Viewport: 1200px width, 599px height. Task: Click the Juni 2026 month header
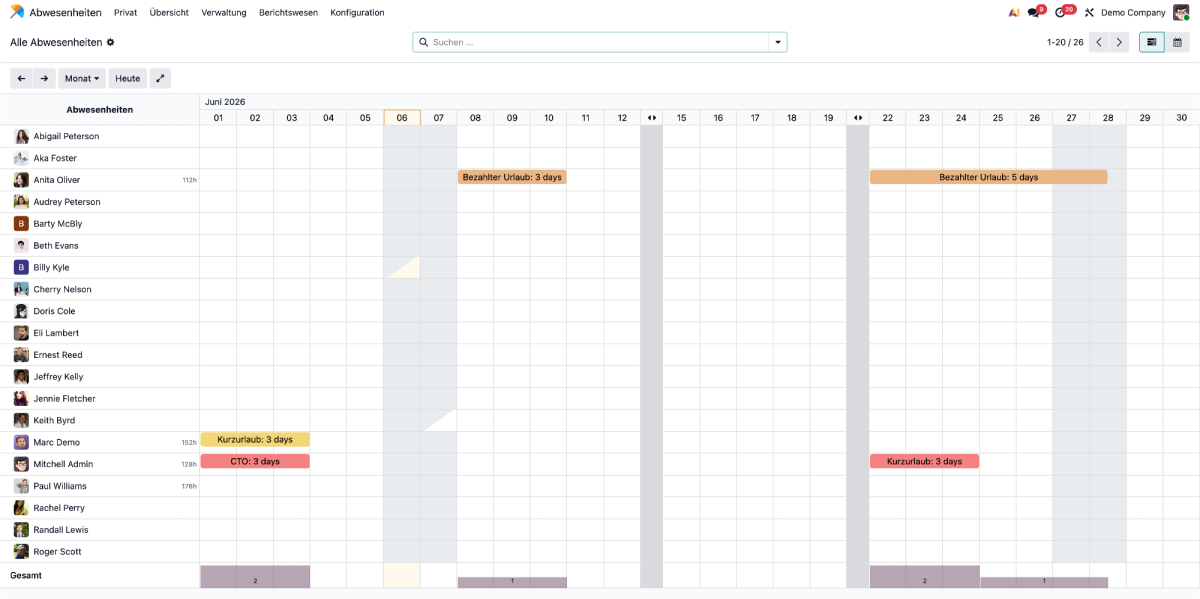click(225, 102)
